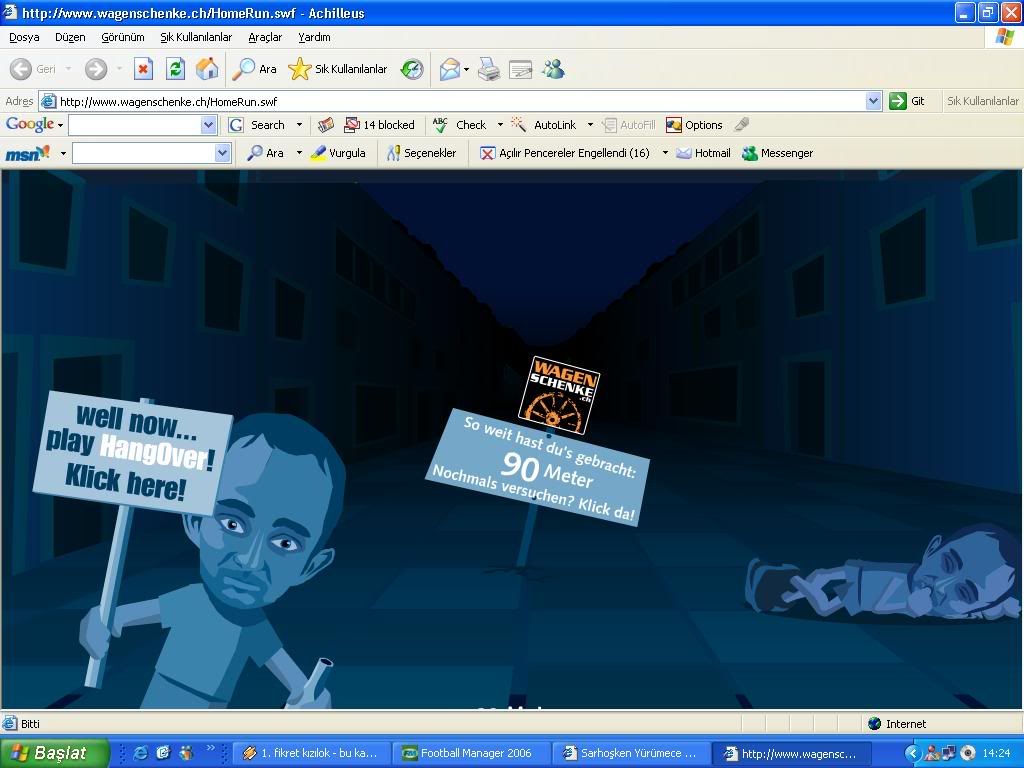The width and height of the screenshot is (1024, 768).
Task: Click the msn logo in toolbar
Action: [27, 153]
